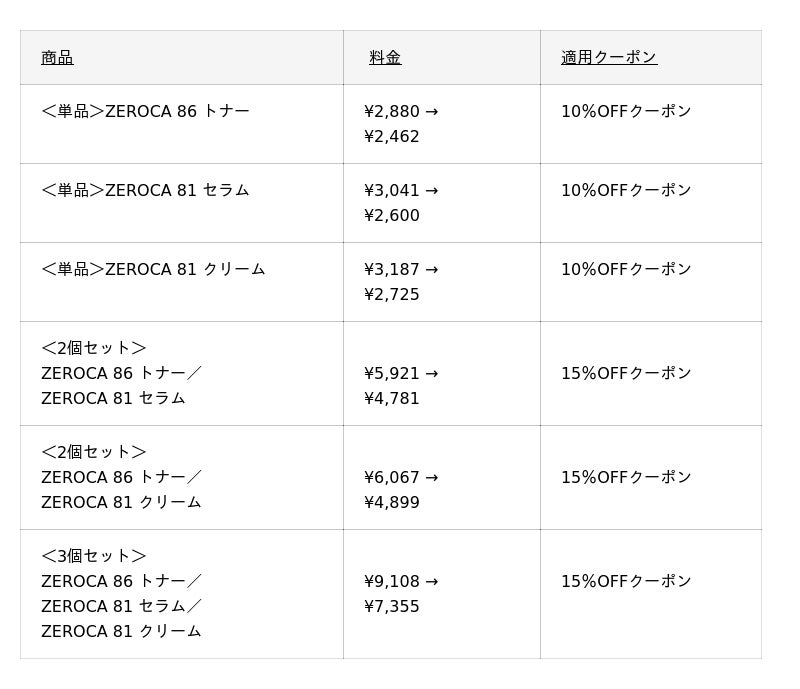Image resolution: width=800 pixels, height=689 pixels.
Task: Select the 2個セット トナー／セラム product cell
Action: pyautogui.click(x=121, y=373)
